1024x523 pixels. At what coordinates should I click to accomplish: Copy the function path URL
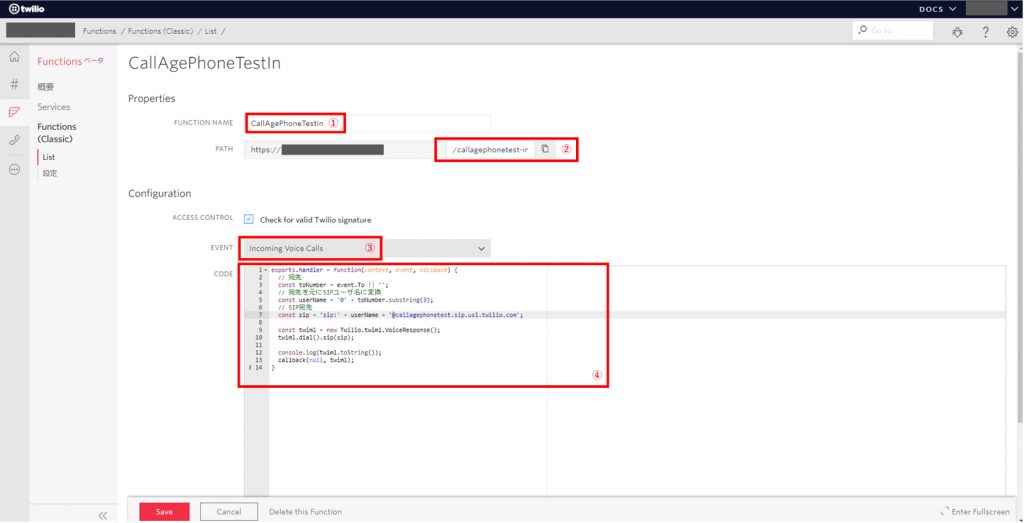[x=545, y=149]
